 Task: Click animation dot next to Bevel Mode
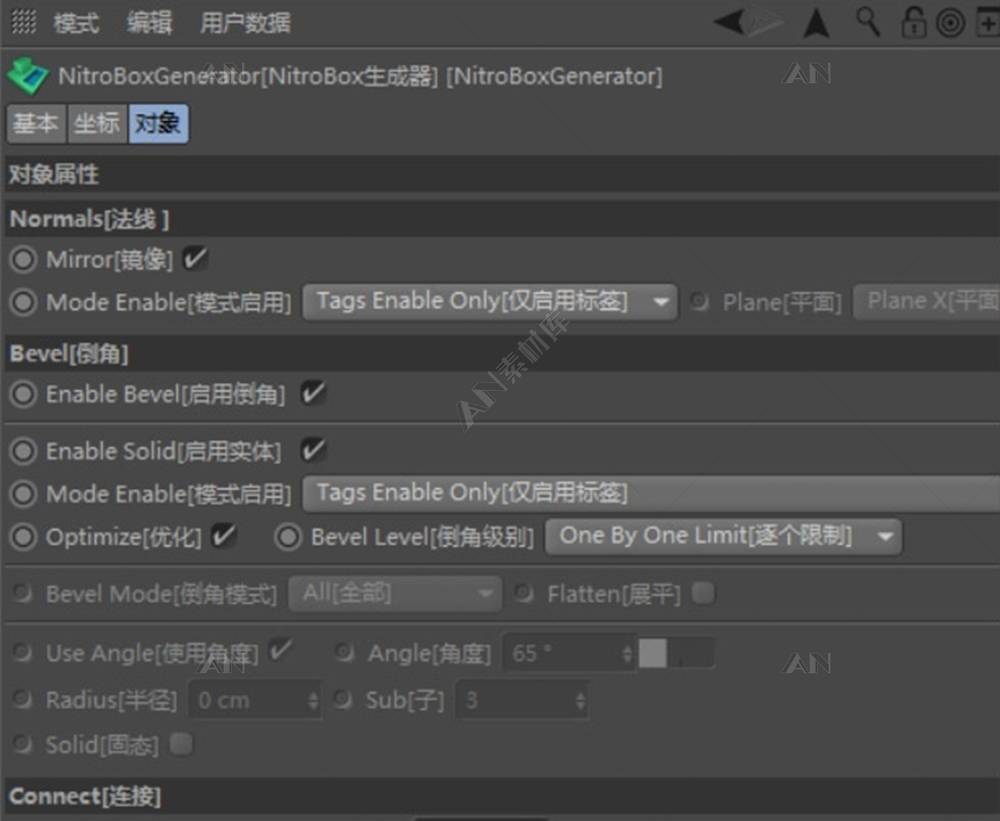point(22,593)
